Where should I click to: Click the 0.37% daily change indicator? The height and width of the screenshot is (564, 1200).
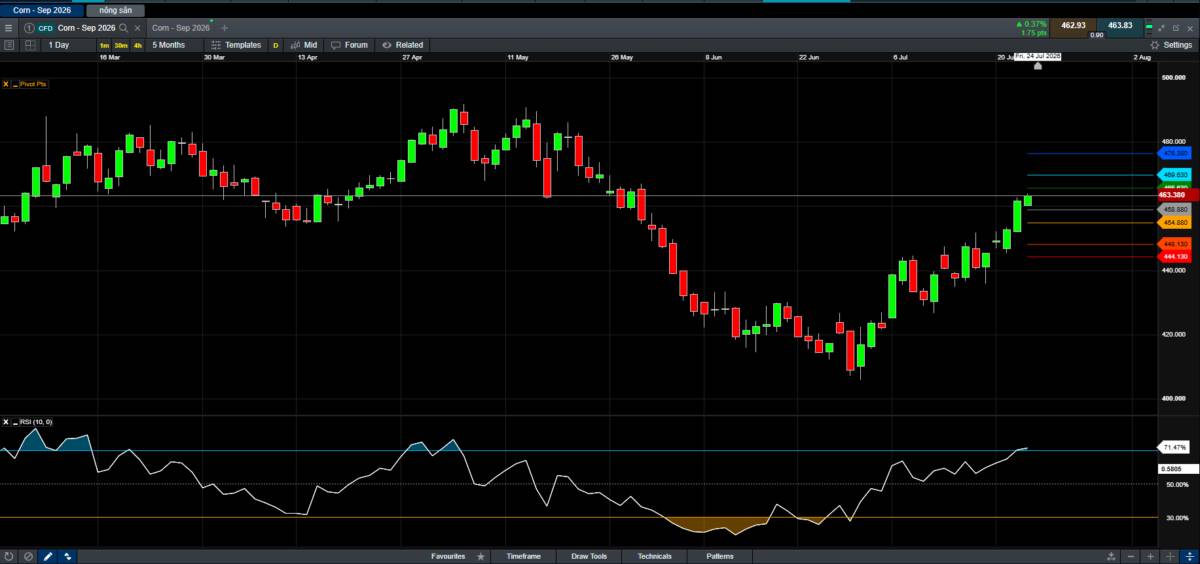(1030, 23)
